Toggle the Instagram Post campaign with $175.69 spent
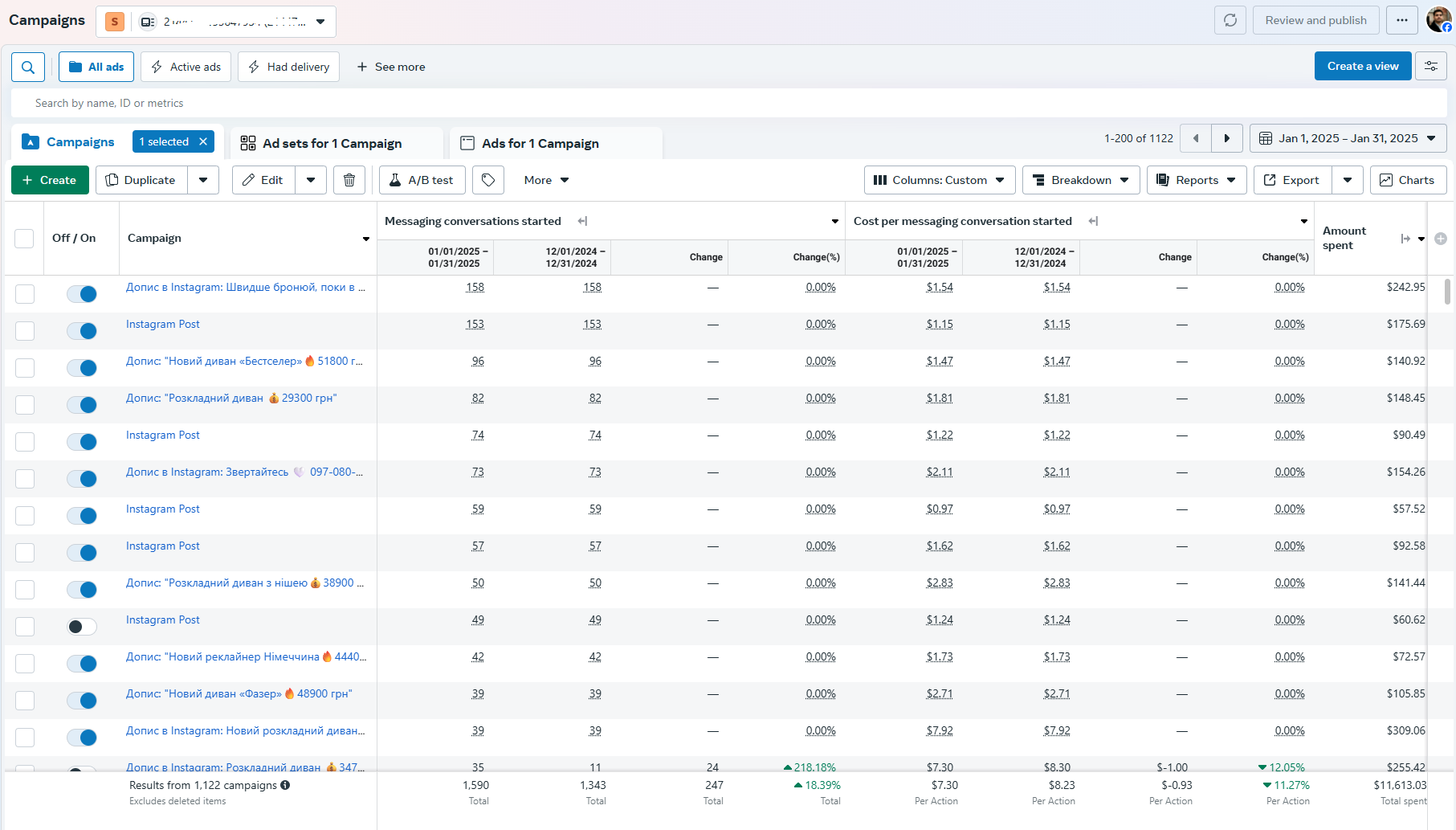This screenshot has height=830, width=1456. click(x=82, y=331)
